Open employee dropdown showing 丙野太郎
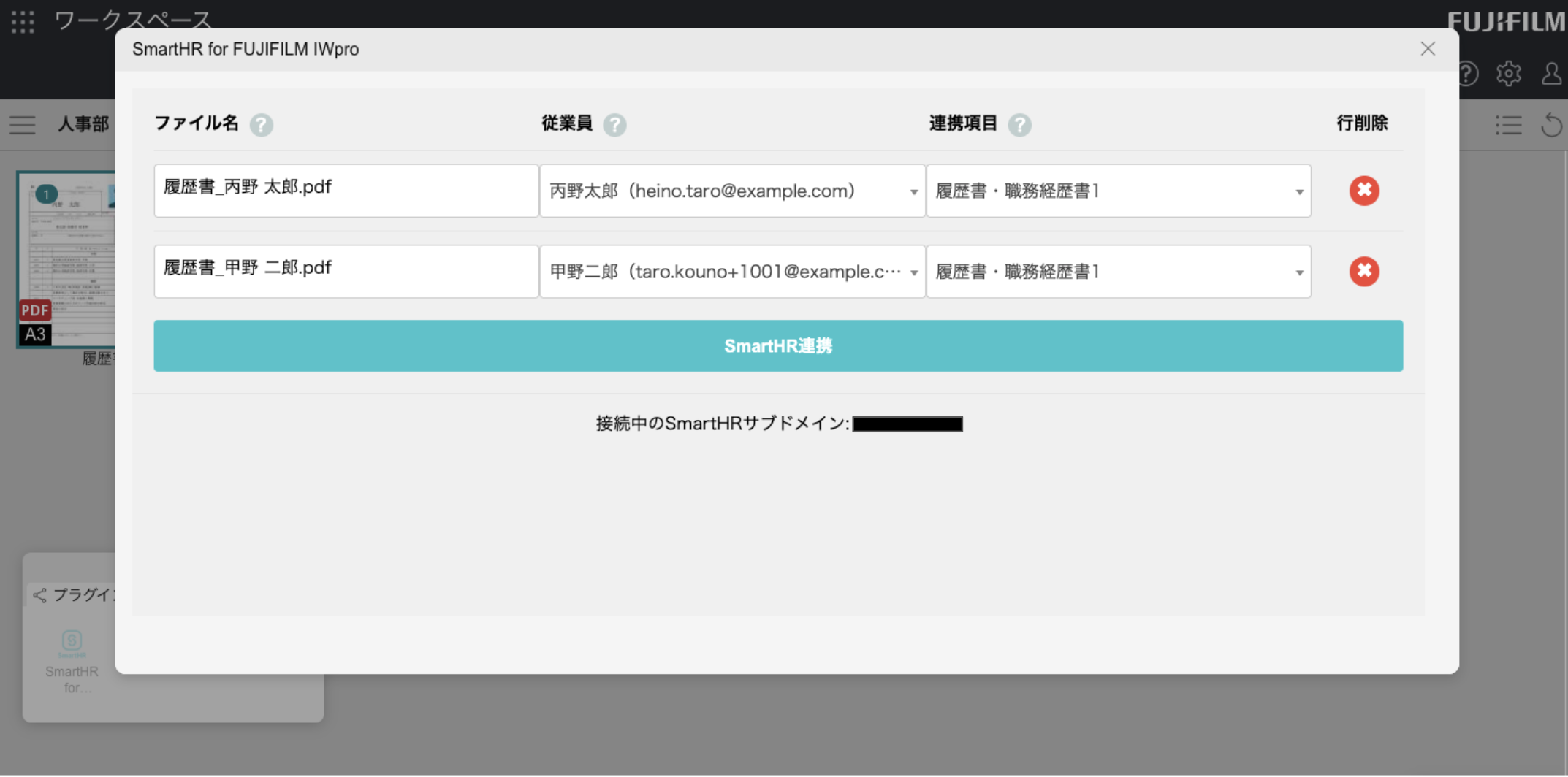Screen dimensions: 1568x777 (x=733, y=191)
